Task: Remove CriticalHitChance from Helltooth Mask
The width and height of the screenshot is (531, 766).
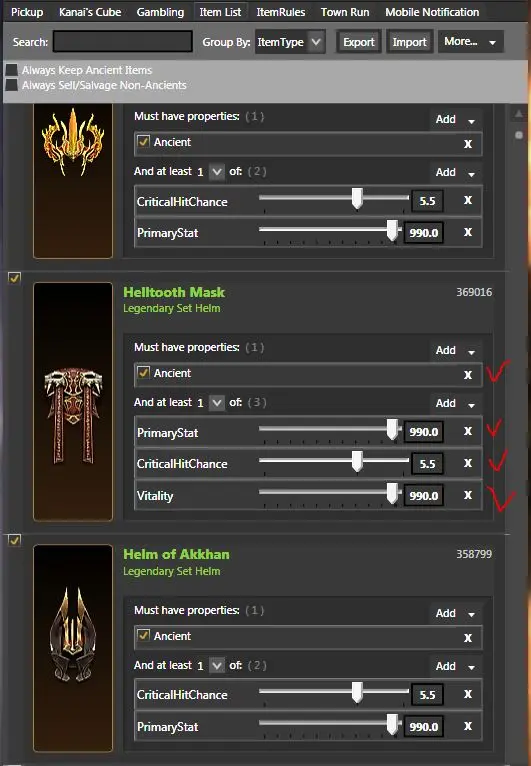Action: [467, 463]
